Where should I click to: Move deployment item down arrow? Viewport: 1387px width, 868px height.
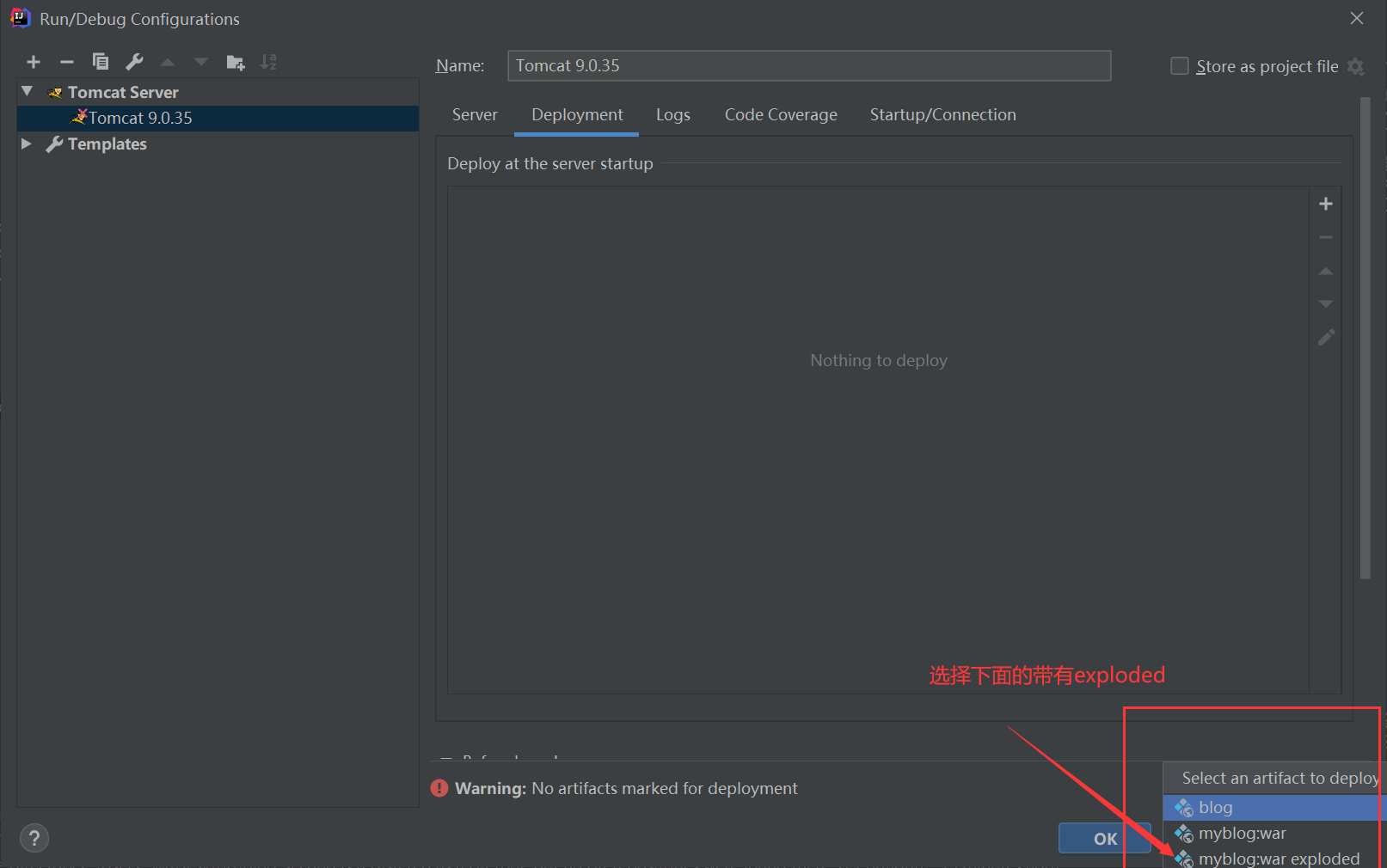click(1326, 303)
